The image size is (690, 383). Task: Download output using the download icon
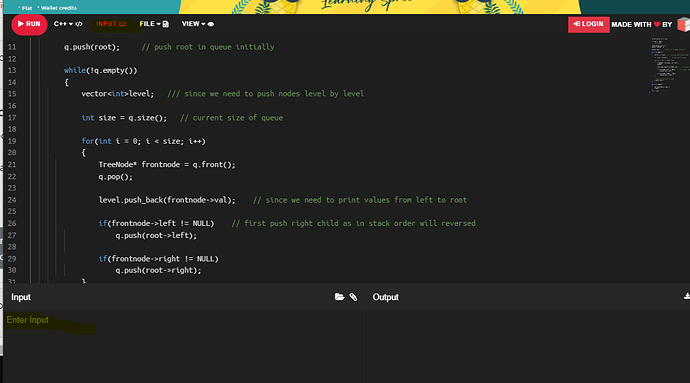(686, 296)
